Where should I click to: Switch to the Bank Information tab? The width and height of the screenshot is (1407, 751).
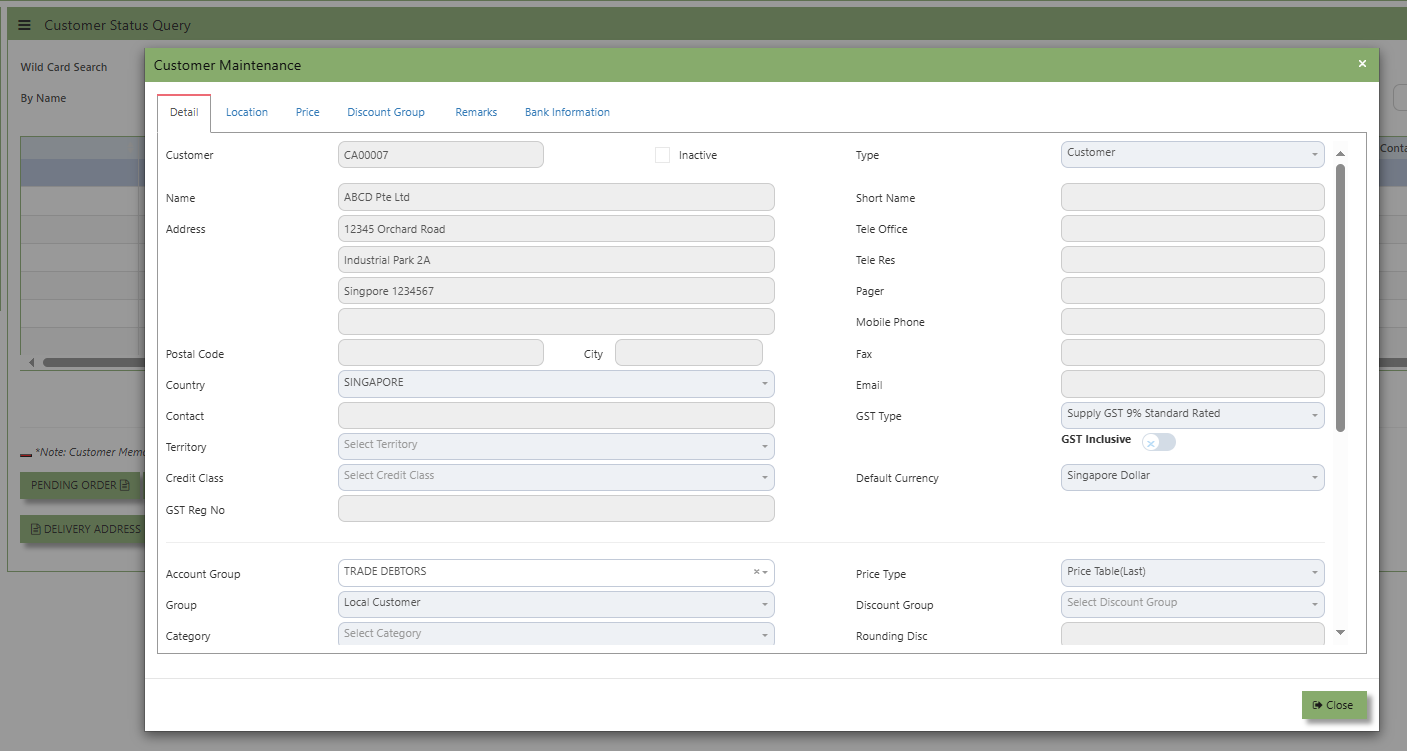567,113
